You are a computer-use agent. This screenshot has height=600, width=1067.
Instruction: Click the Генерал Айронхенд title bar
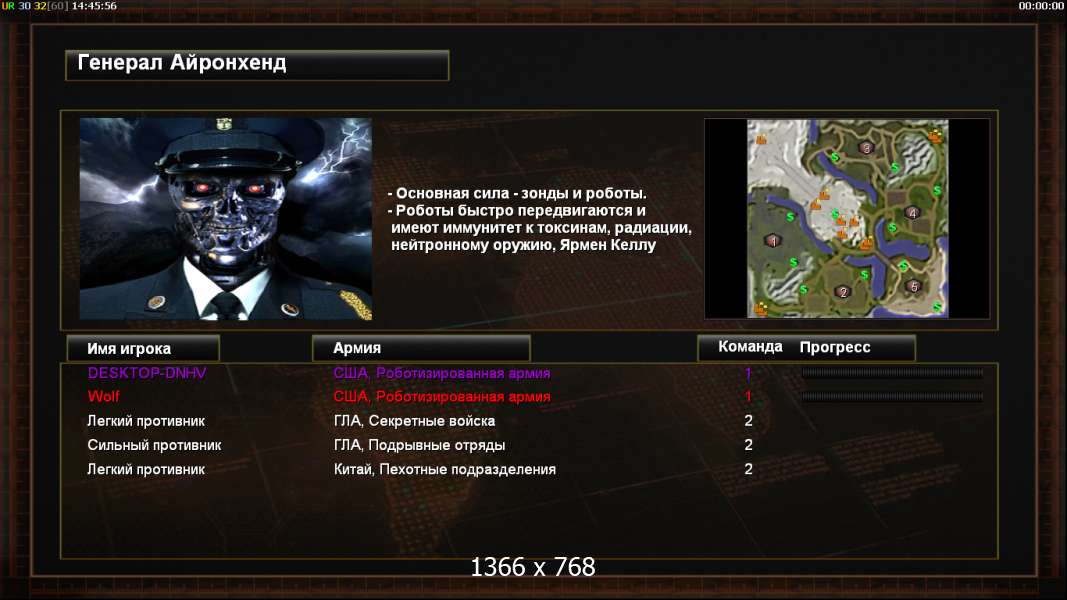pyautogui.click(x=257, y=65)
